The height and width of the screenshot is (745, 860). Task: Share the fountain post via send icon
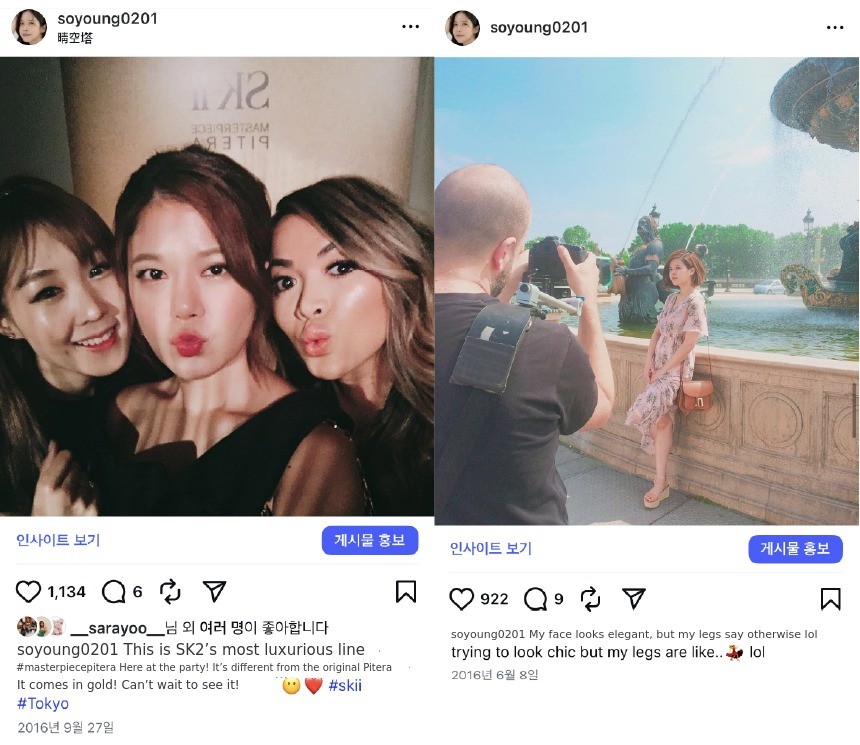coord(633,599)
